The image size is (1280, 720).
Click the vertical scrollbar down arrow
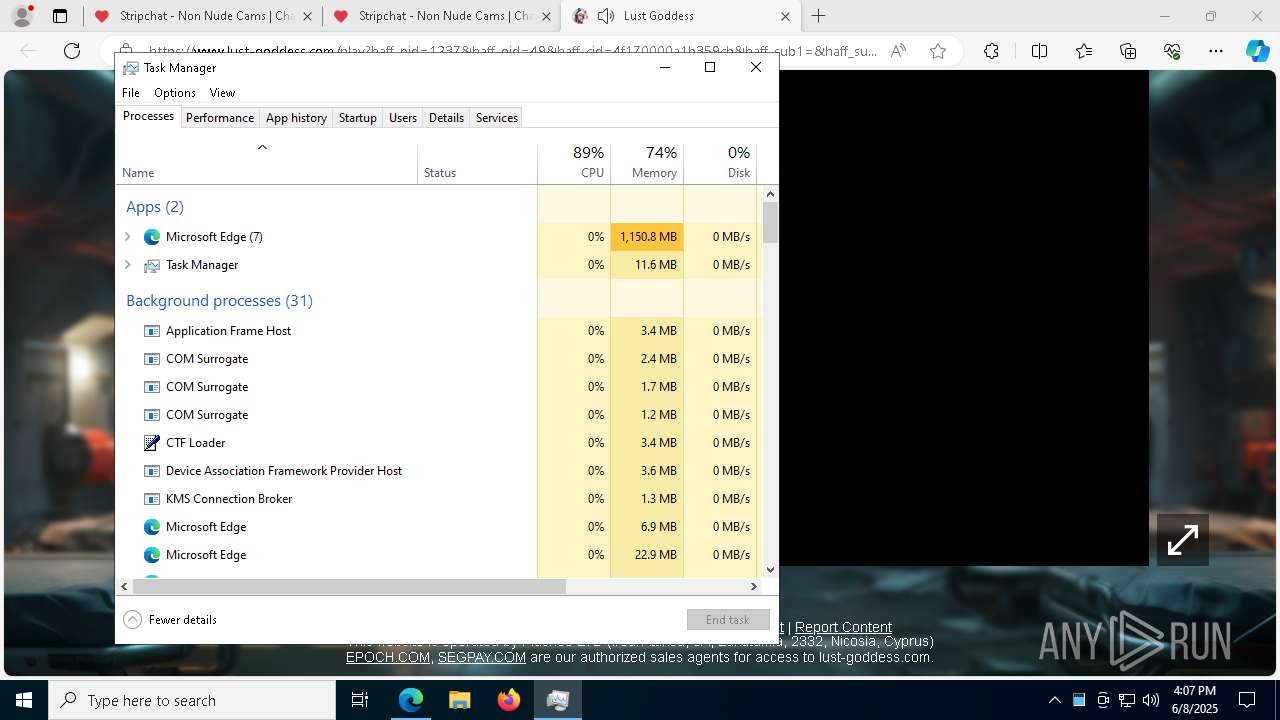pos(770,570)
